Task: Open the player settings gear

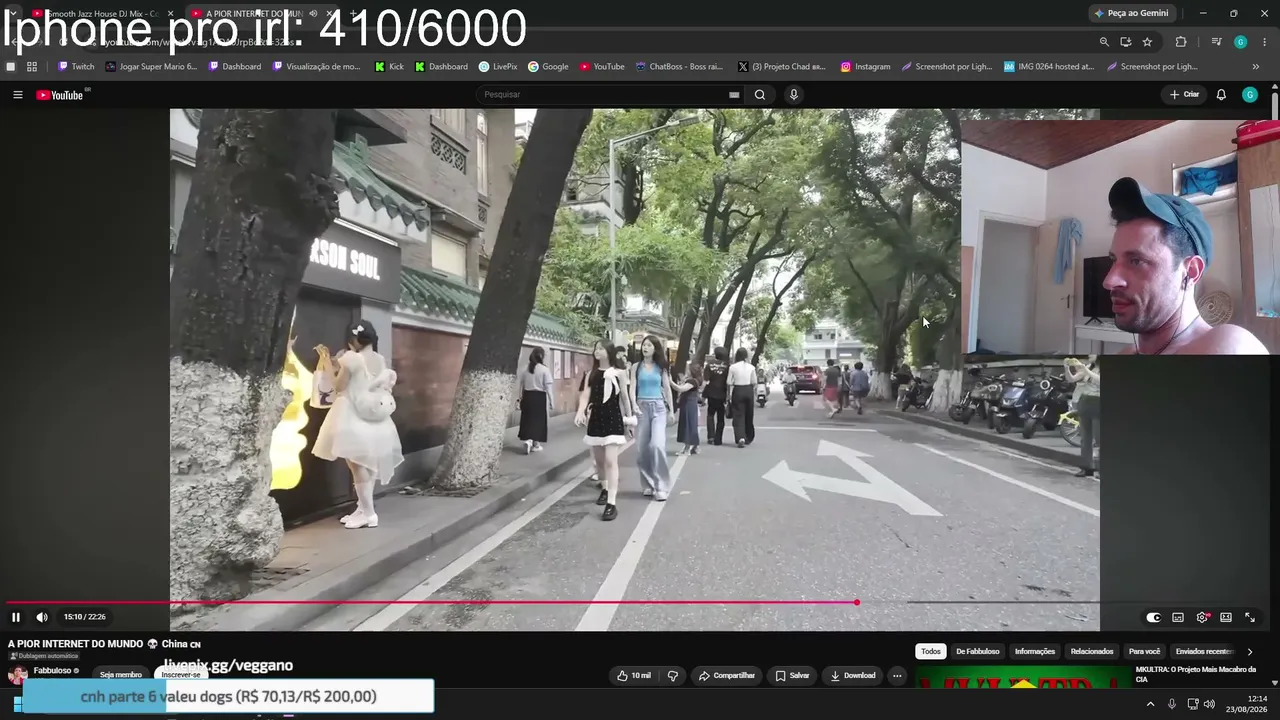Action: (x=1202, y=617)
